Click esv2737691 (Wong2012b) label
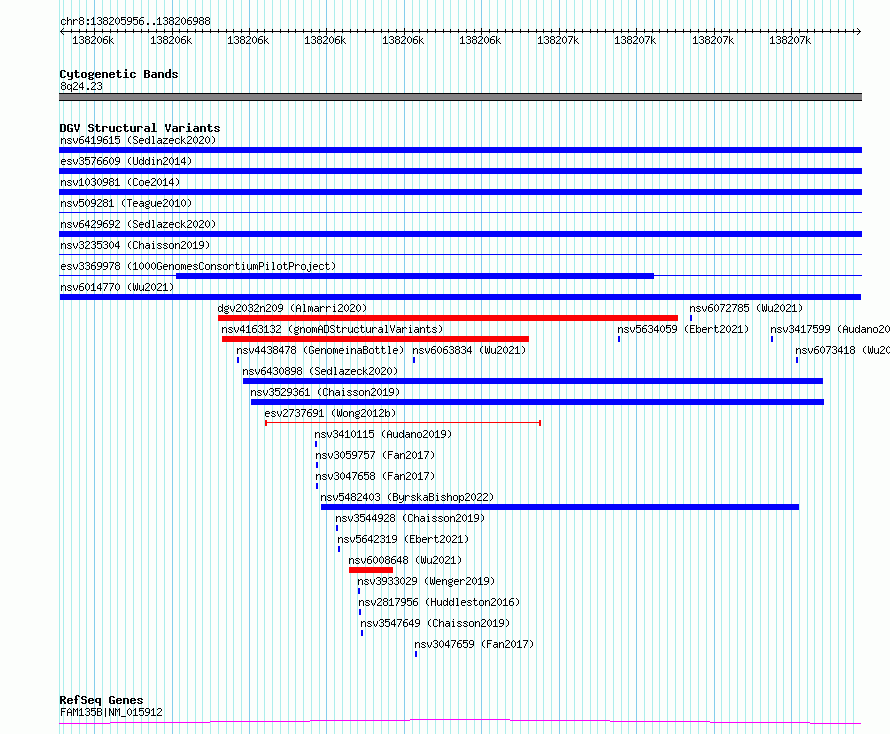Viewport: 890px width, 734px height. pyautogui.click(x=330, y=413)
